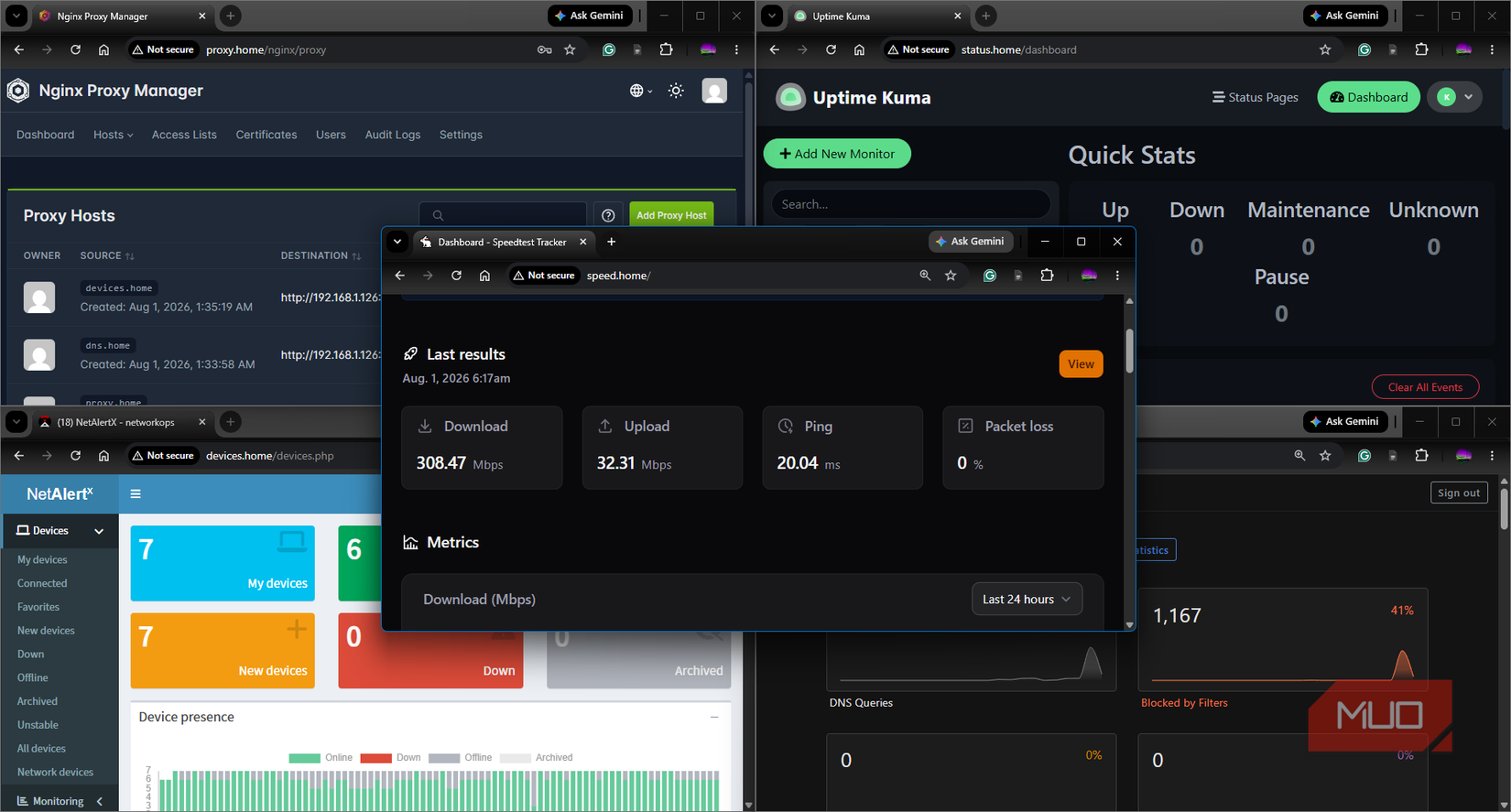
Task: Toggle Online legend in Device presence chart
Action: (x=321, y=758)
